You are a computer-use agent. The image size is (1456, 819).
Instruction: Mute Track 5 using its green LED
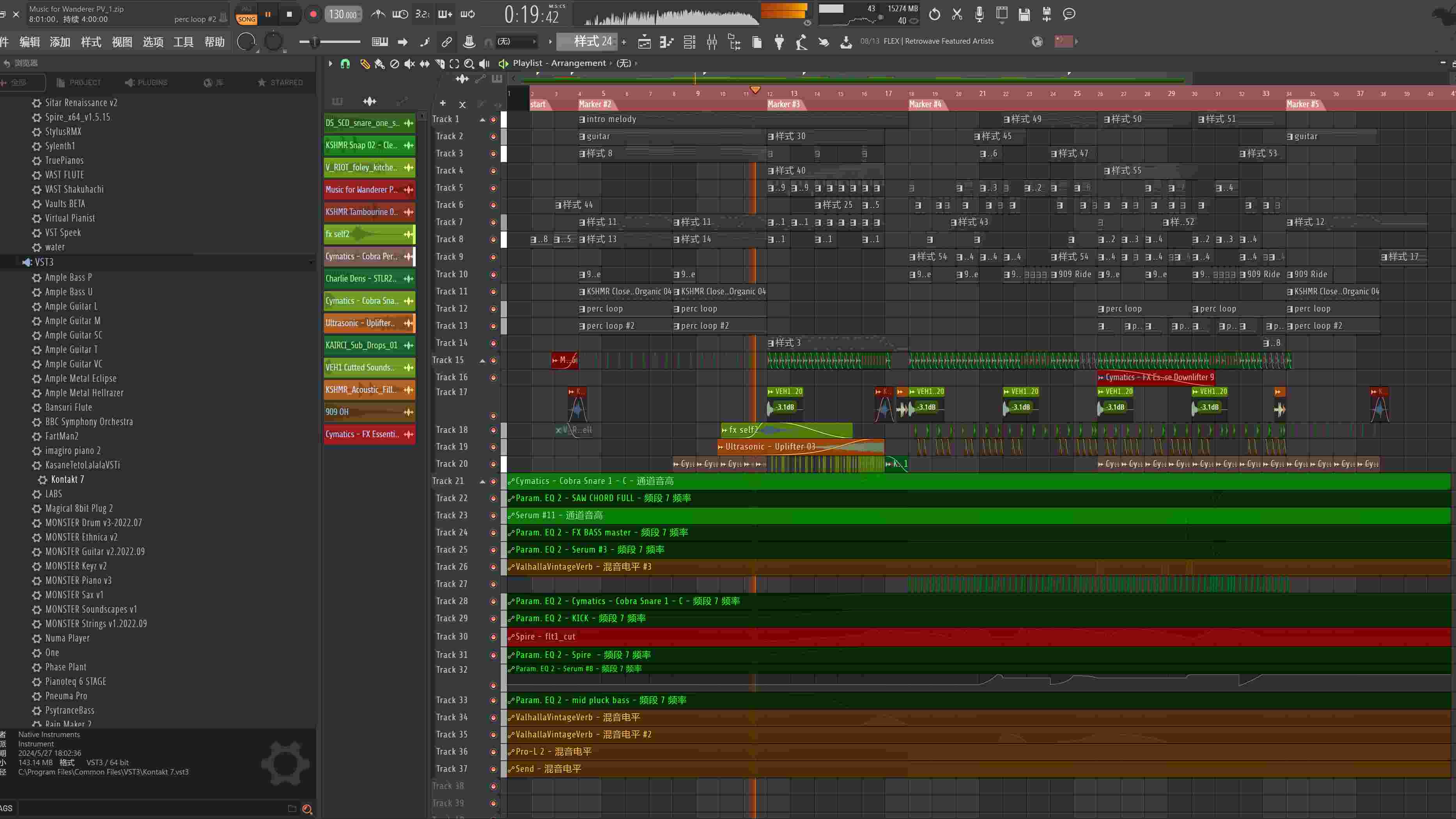tap(493, 188)
